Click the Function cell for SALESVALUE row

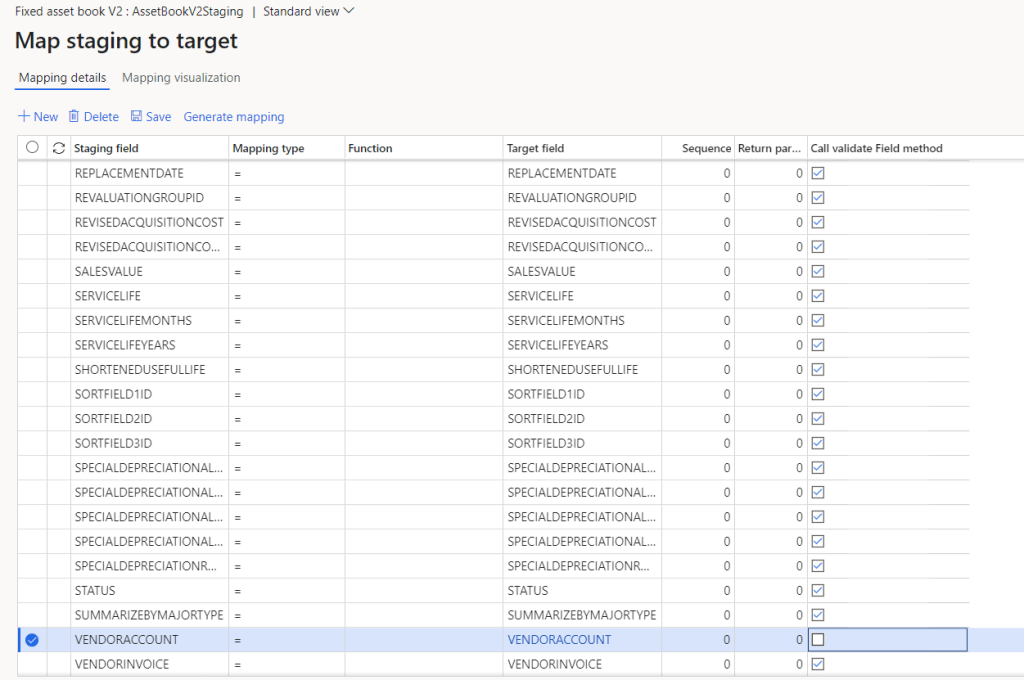[424, 271]
